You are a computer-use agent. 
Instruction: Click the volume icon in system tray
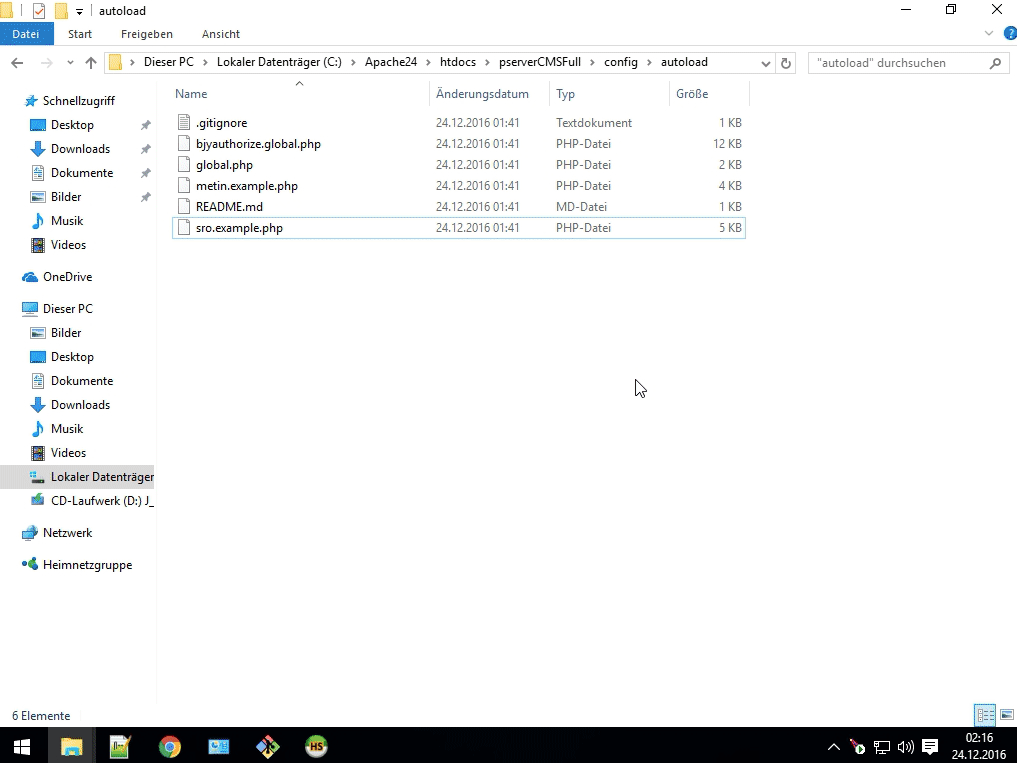tap(906, 747)
